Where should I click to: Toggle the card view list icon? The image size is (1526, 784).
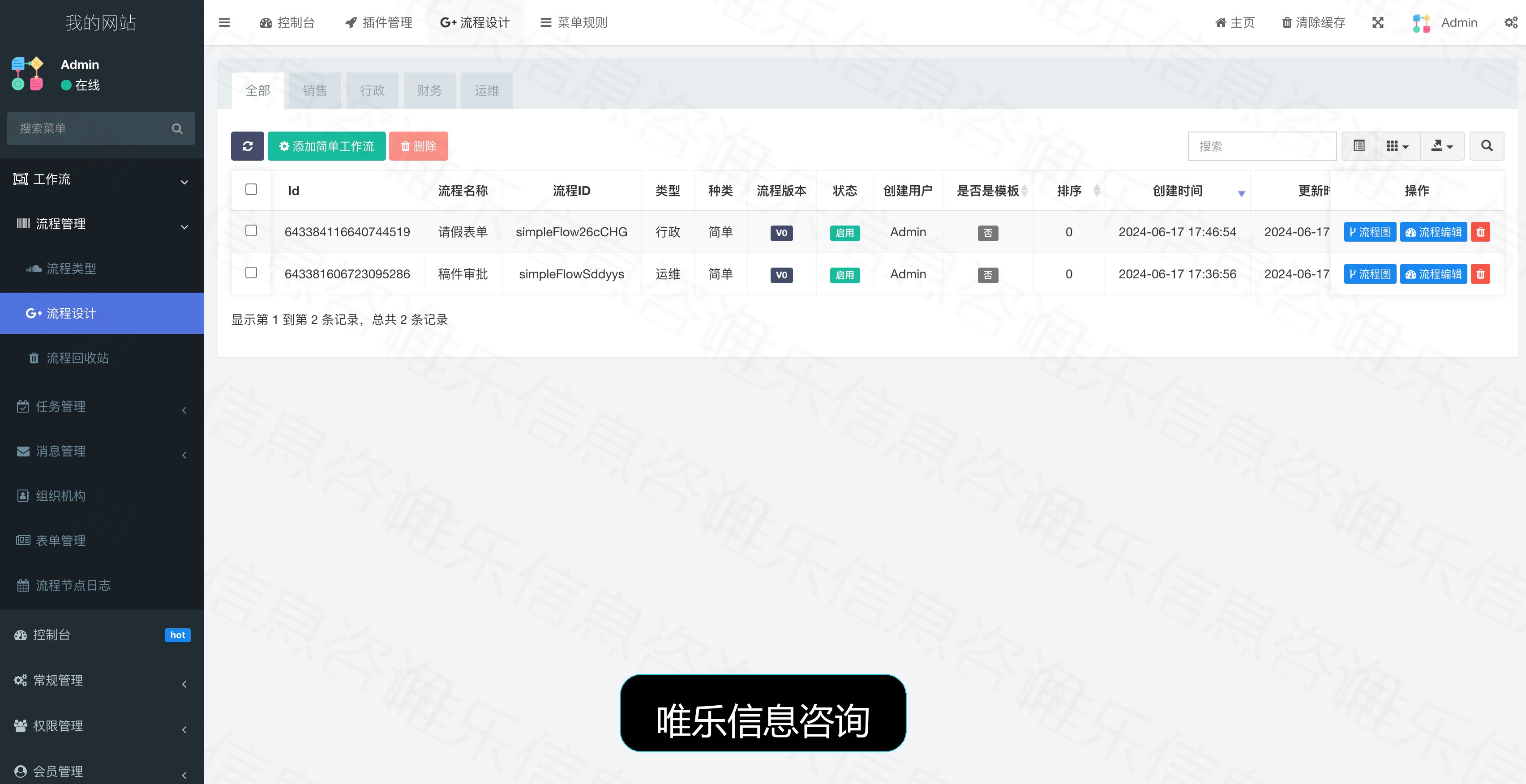pos(1359,146)
